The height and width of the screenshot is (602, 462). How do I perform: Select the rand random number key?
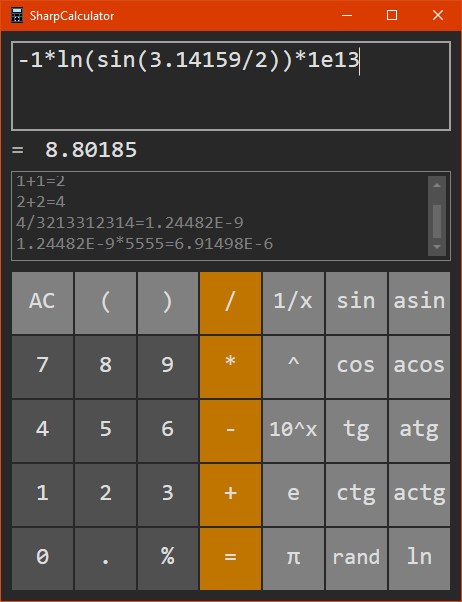click(356, 559)
